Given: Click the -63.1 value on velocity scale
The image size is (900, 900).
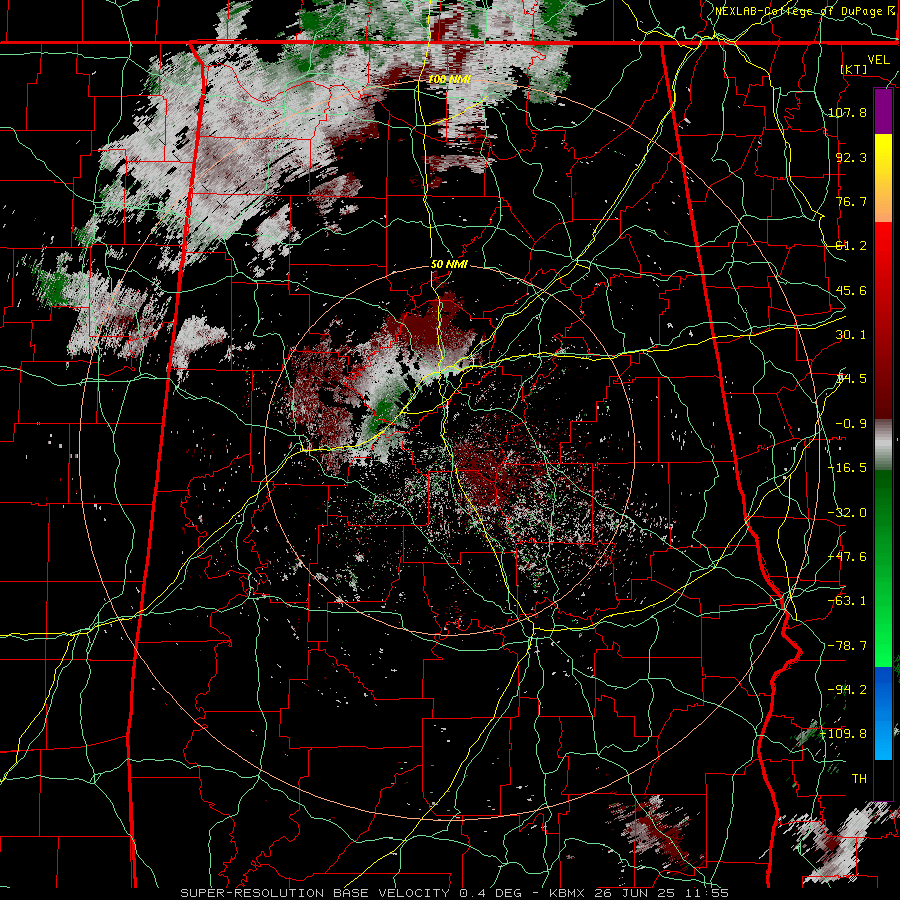Looking at the screenshot, I should coord(847,601).
